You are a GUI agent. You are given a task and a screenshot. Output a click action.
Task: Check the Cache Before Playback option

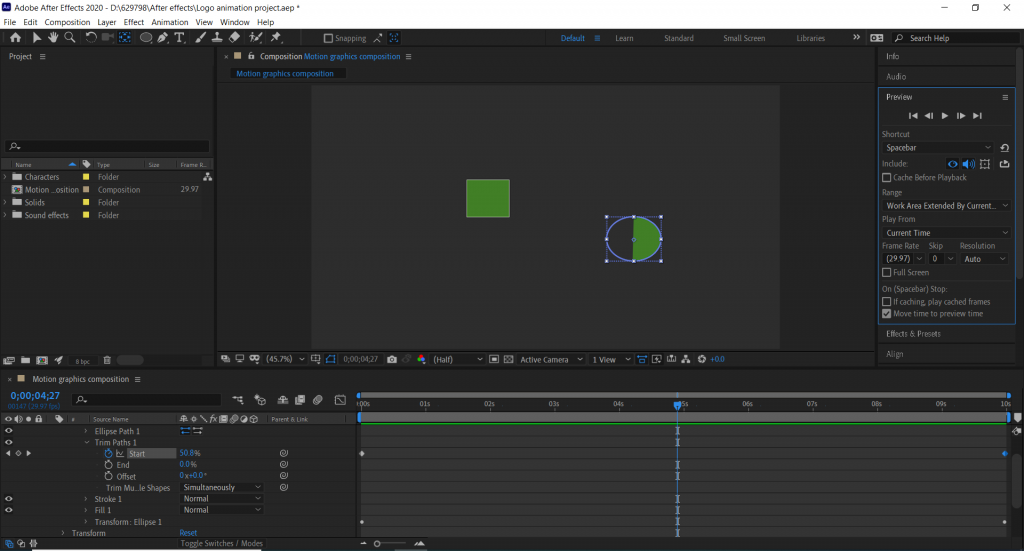point(887,177)
